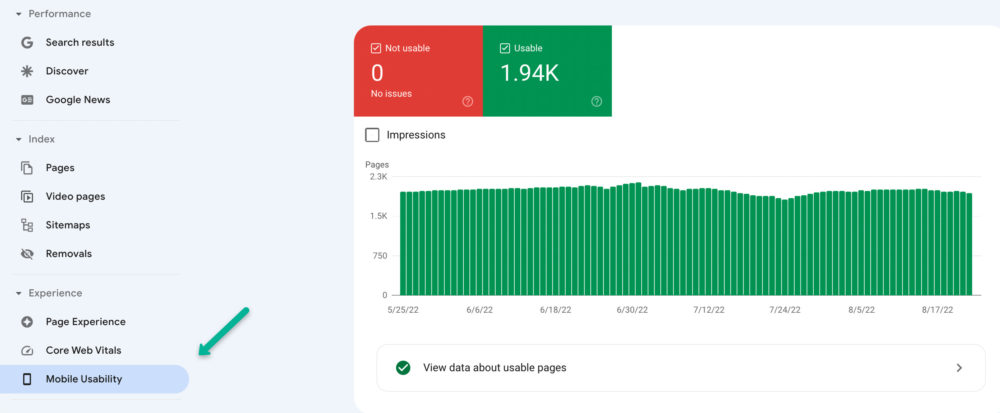Screen dimensions: 1000x413
Task: Enable the Impressions checkbox
Action: click(373, 135)
